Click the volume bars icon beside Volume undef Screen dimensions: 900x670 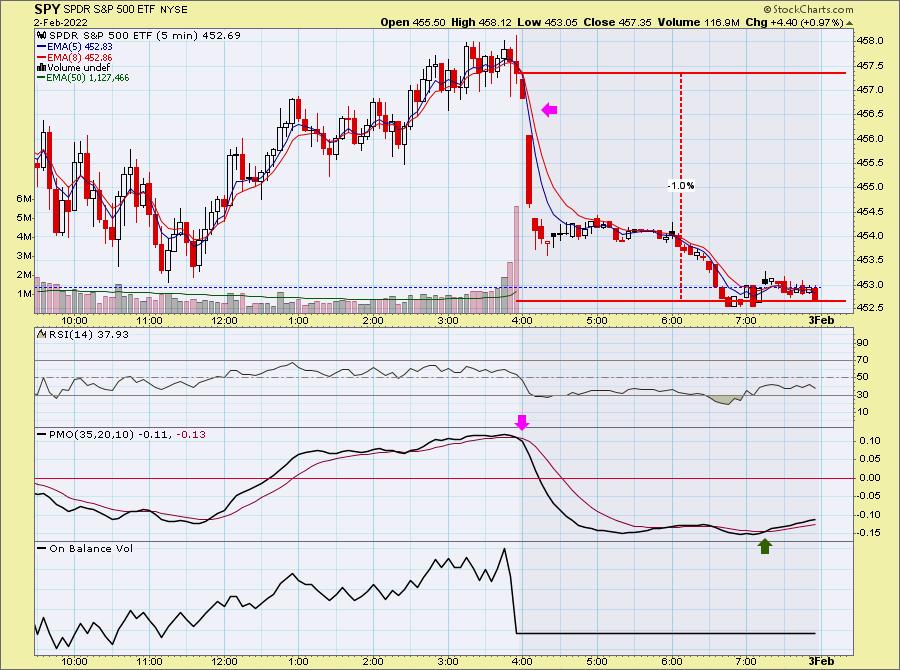click(x=41, y=68)
